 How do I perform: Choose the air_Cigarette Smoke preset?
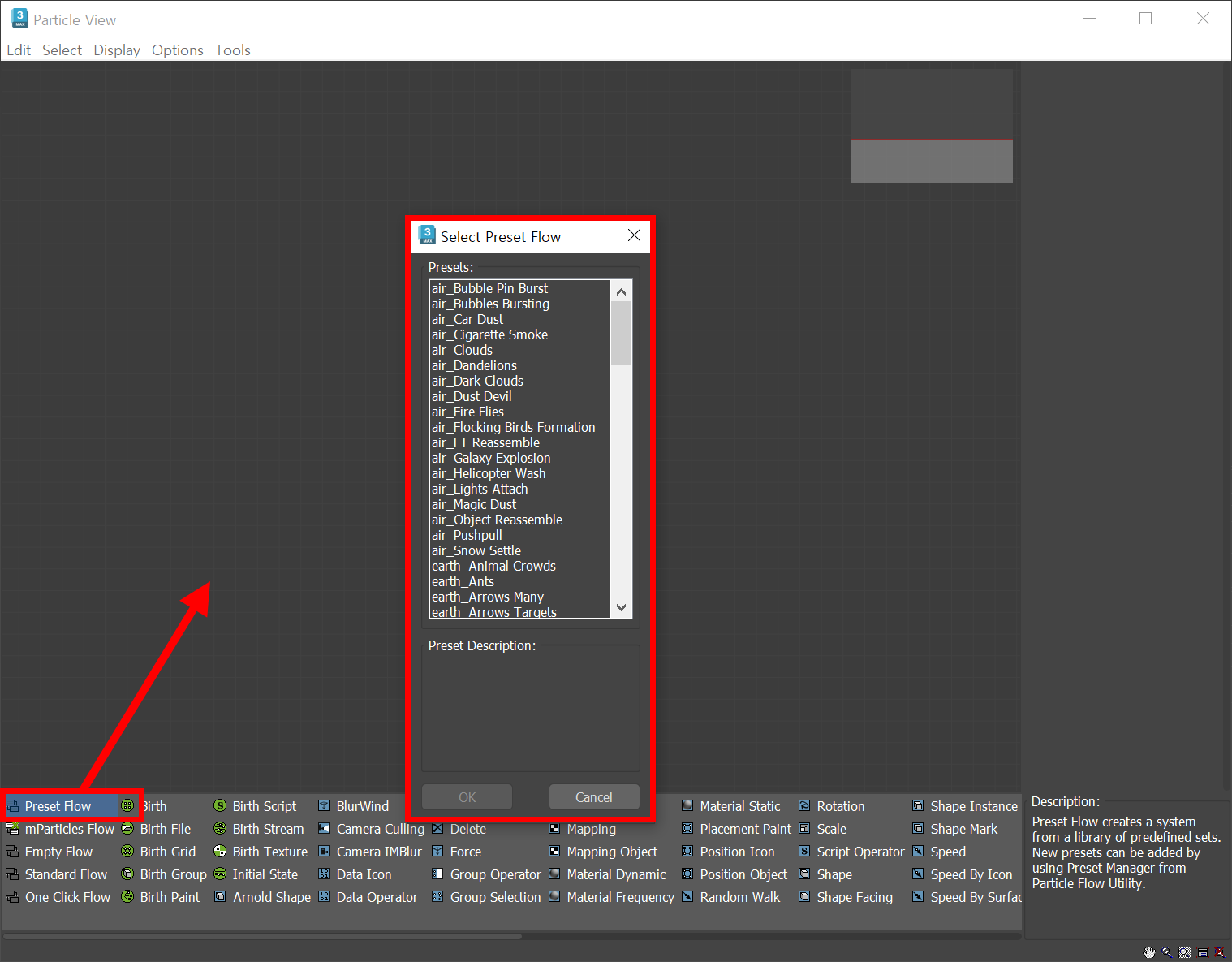click(489, 334)
